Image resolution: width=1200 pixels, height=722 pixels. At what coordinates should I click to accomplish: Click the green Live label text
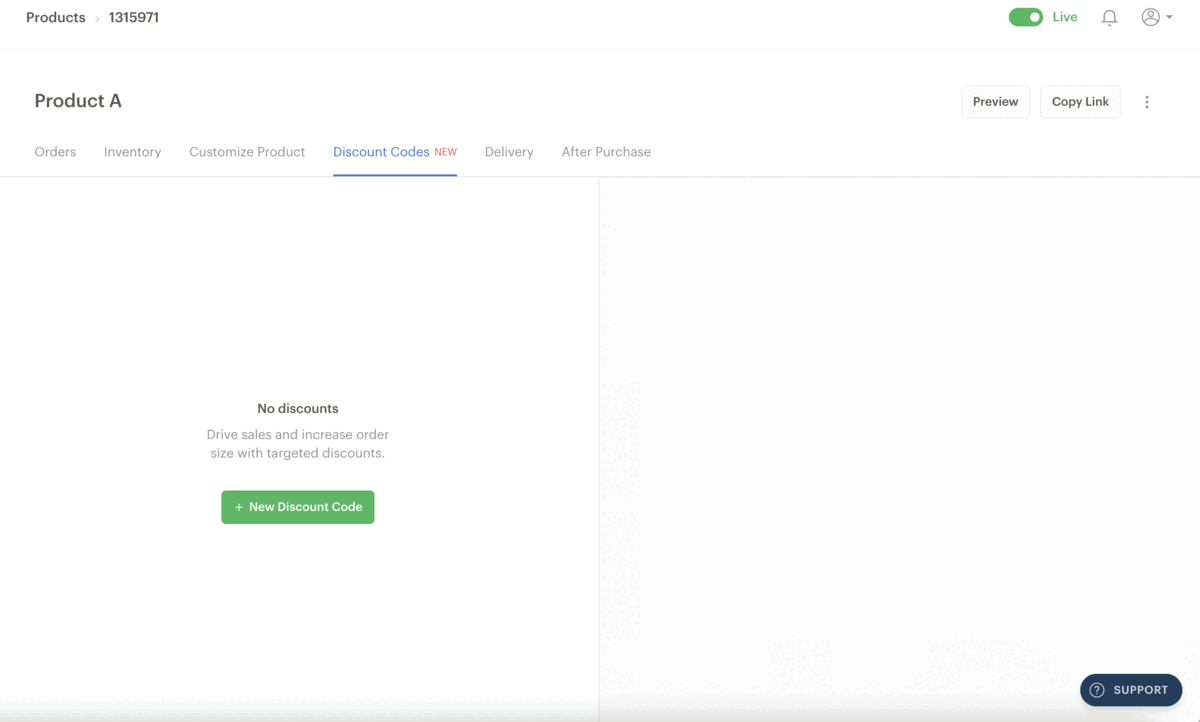[x=1065, y=17]
